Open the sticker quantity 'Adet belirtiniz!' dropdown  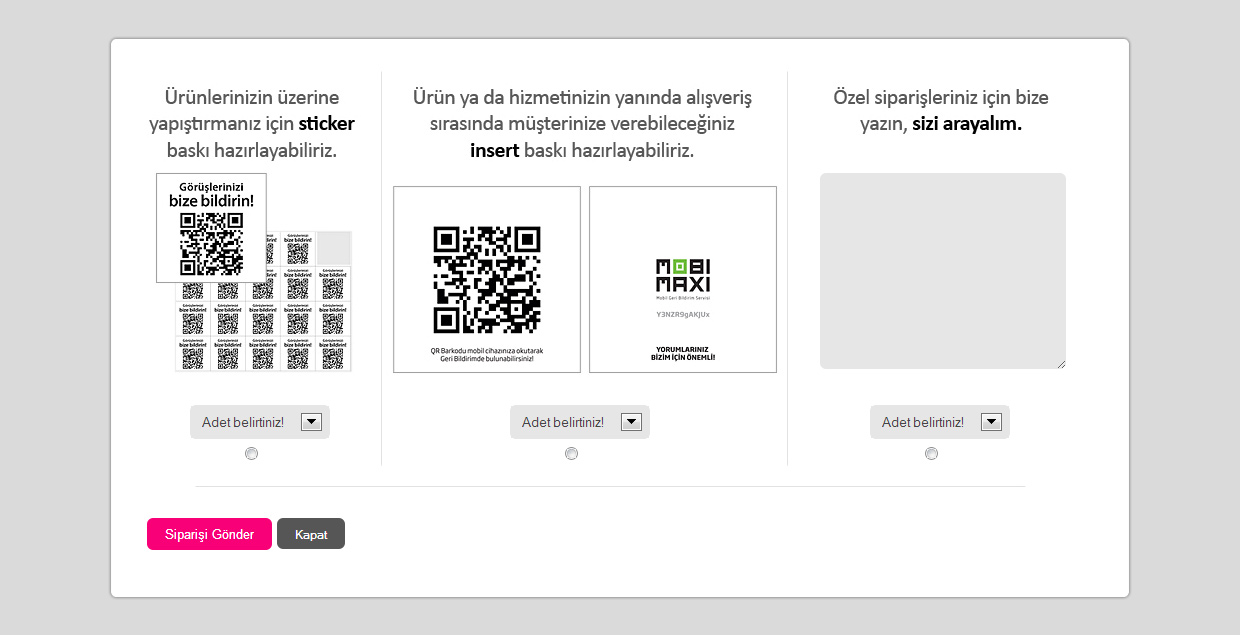point(260,422)
